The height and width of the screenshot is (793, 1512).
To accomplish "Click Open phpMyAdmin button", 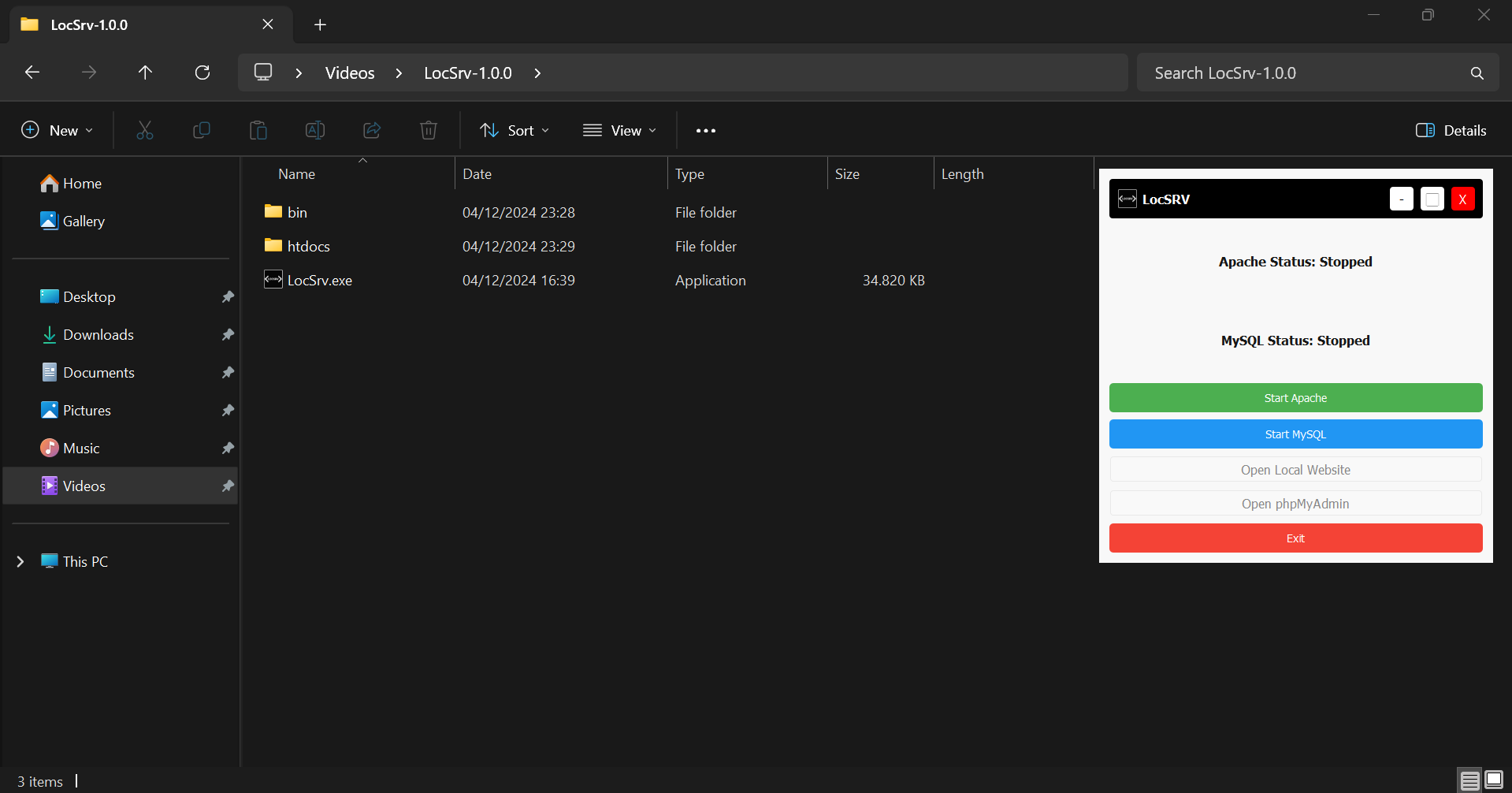I will (x=1295, y=504).
